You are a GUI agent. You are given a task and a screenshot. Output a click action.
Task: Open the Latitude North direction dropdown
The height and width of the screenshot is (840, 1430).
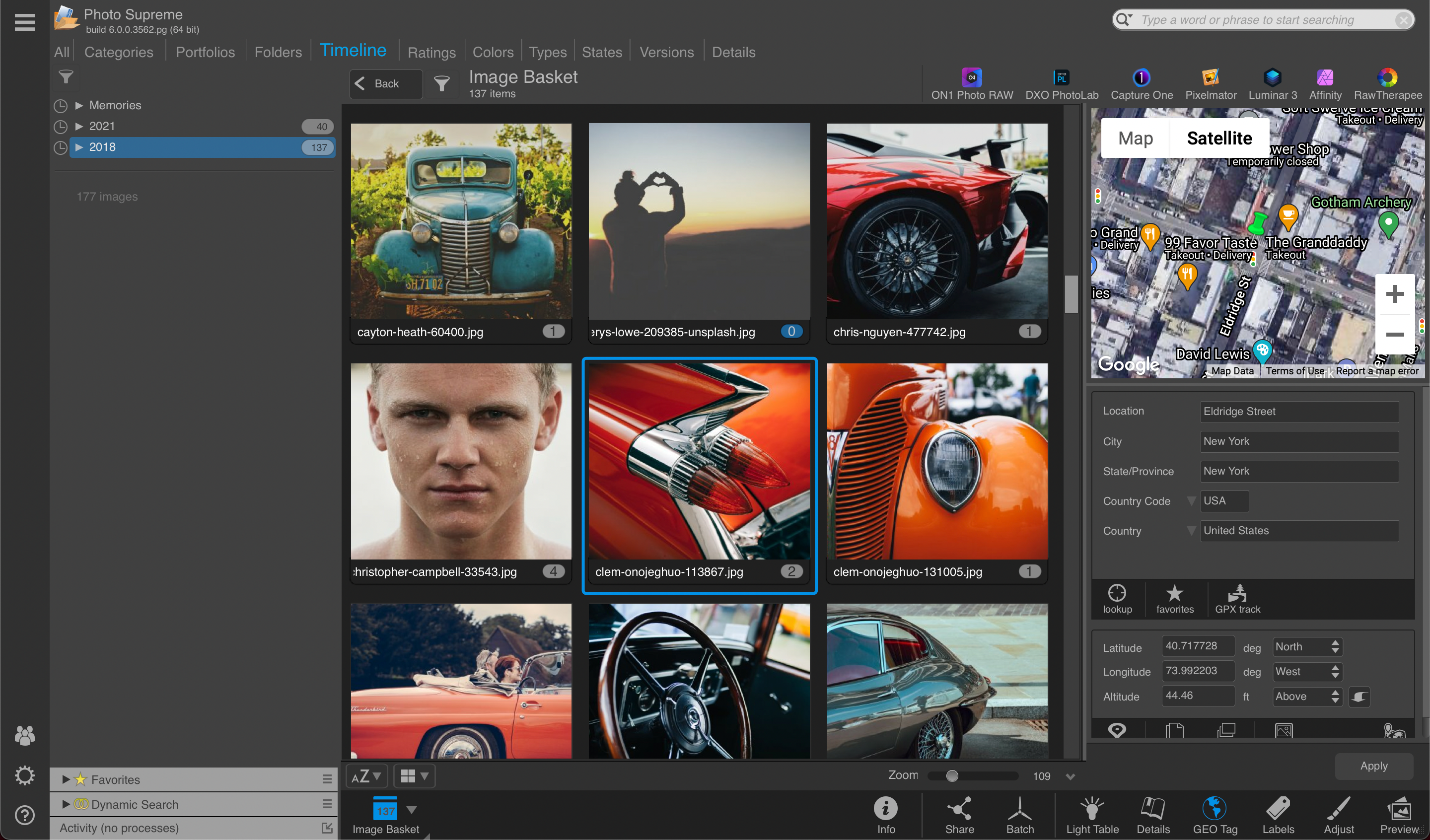coord(1307,646)
